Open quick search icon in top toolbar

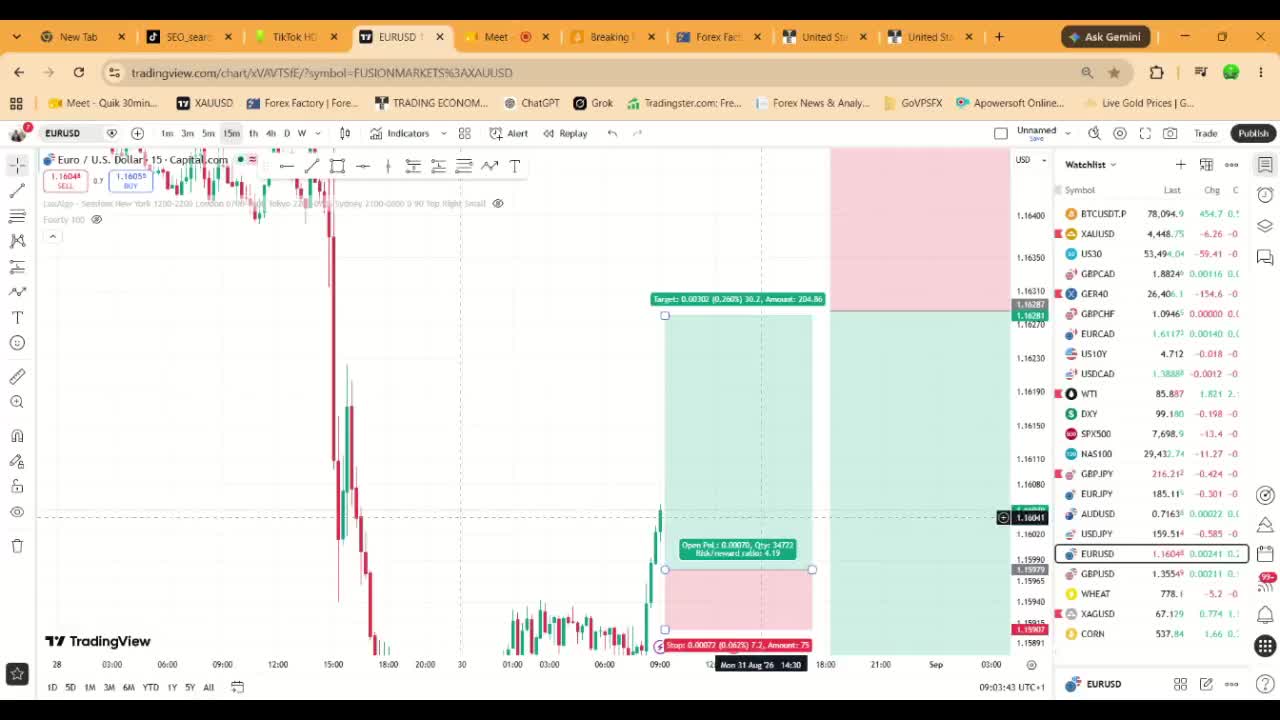[1094, 133]
